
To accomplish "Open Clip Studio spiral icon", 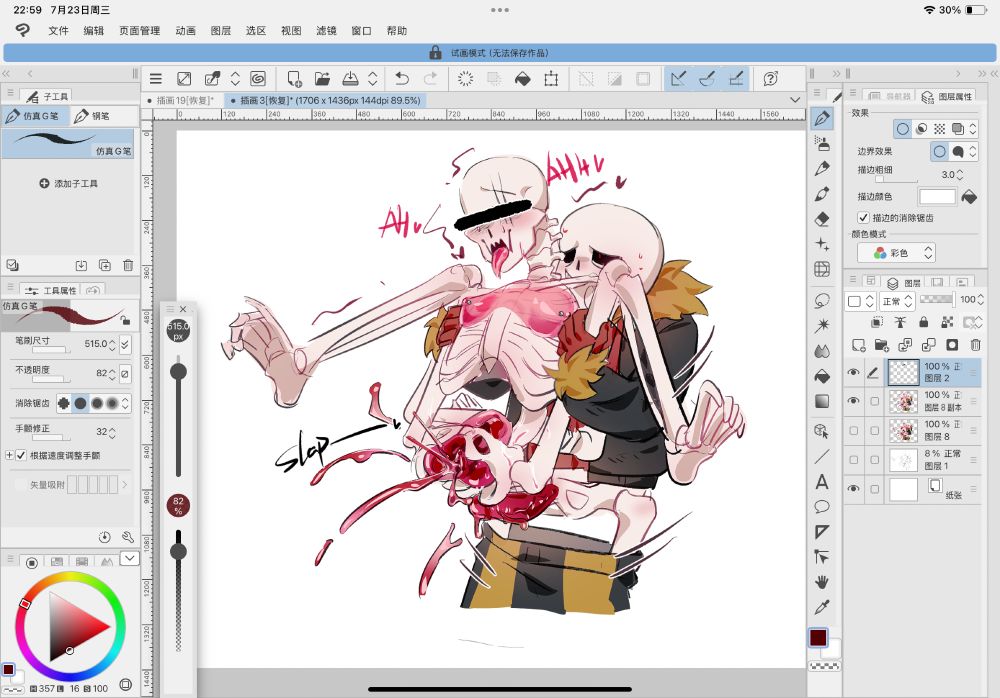I will [258, 78].
